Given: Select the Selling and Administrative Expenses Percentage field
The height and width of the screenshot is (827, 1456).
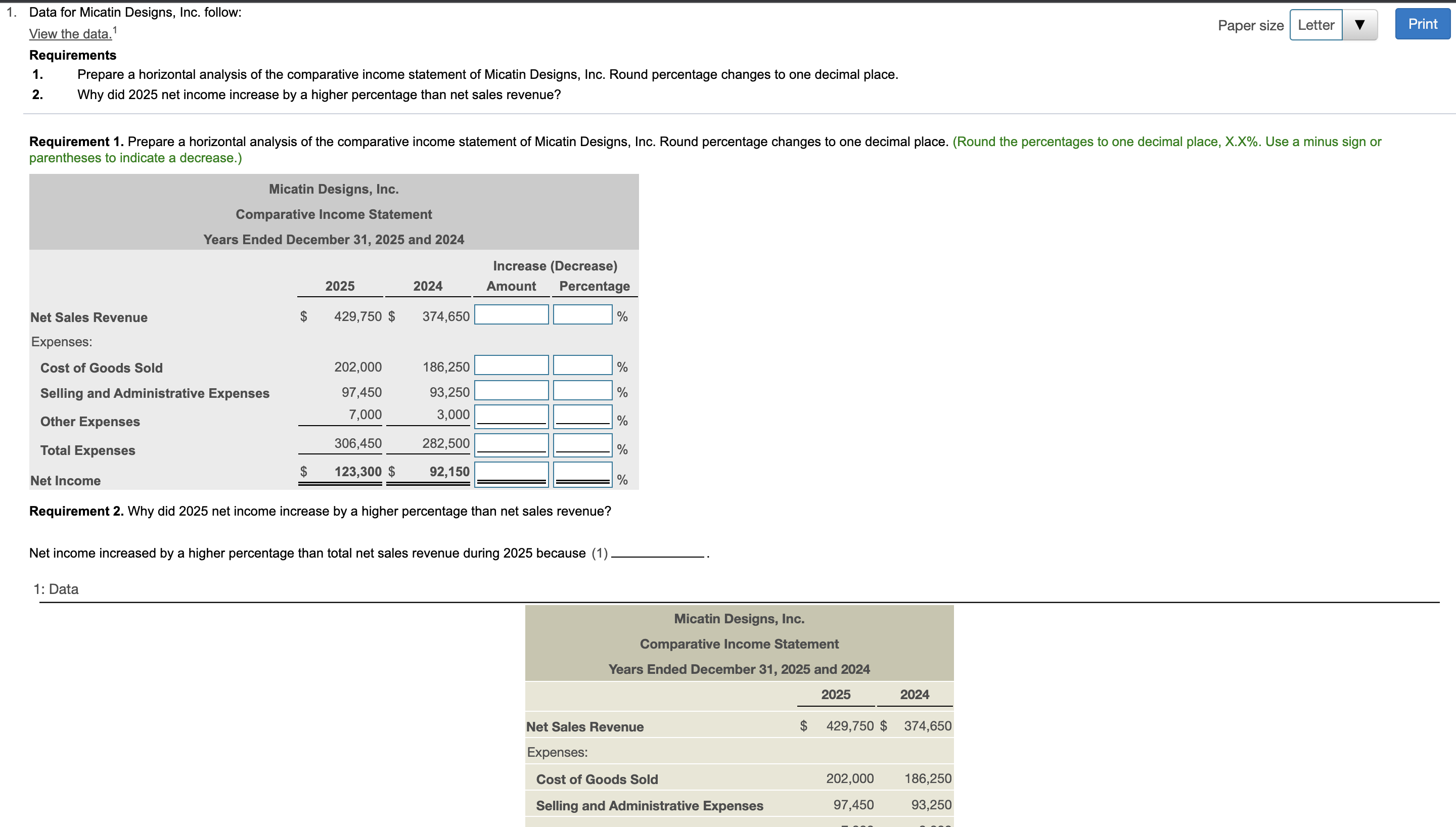Looking at the screenshot, I should click(x=581, y=390).
